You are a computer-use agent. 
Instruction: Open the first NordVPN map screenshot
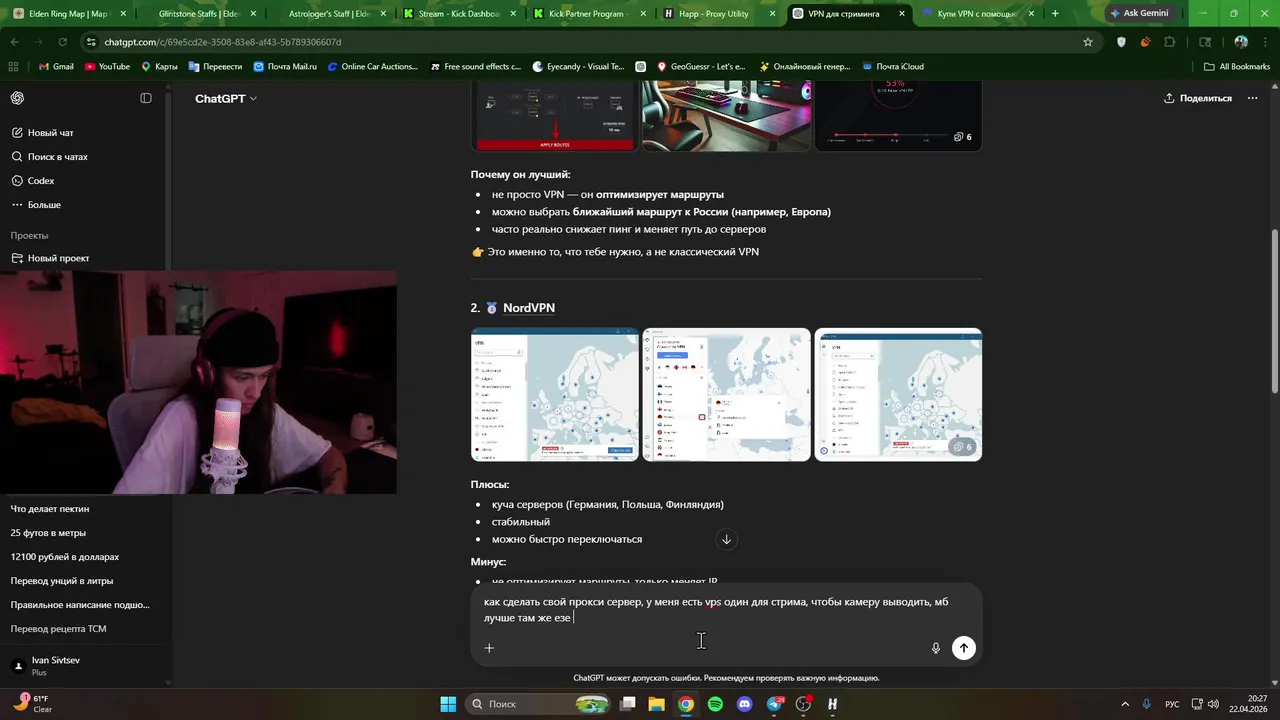click(x=555, y=395)
